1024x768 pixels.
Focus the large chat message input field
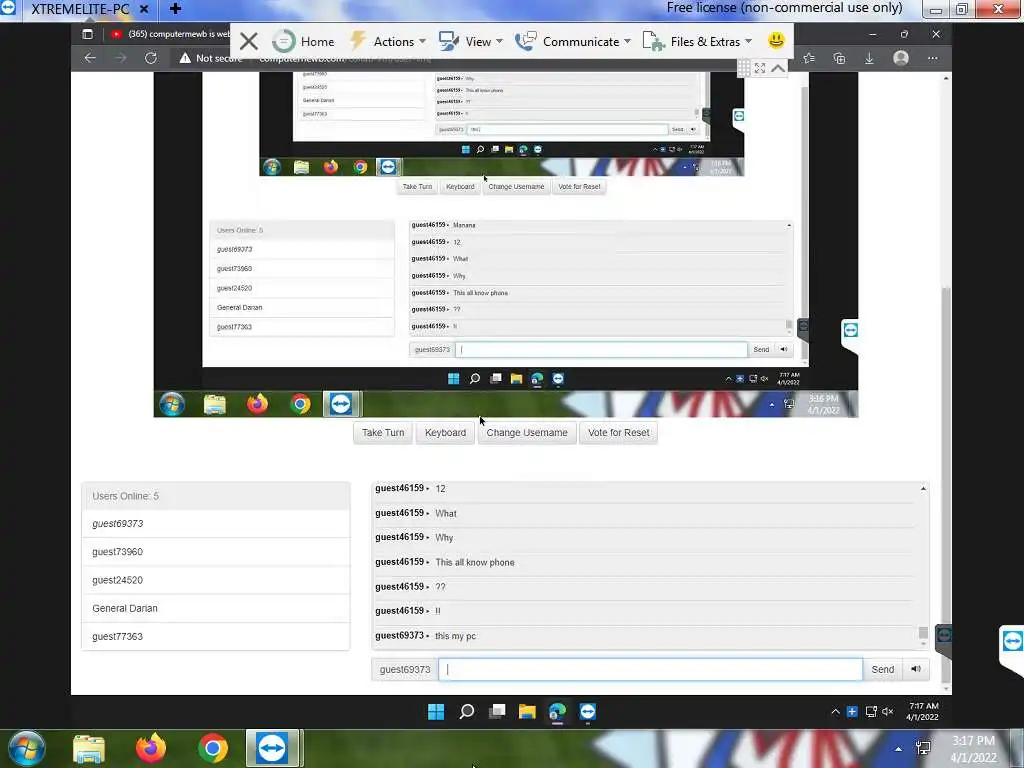[650, 669]
